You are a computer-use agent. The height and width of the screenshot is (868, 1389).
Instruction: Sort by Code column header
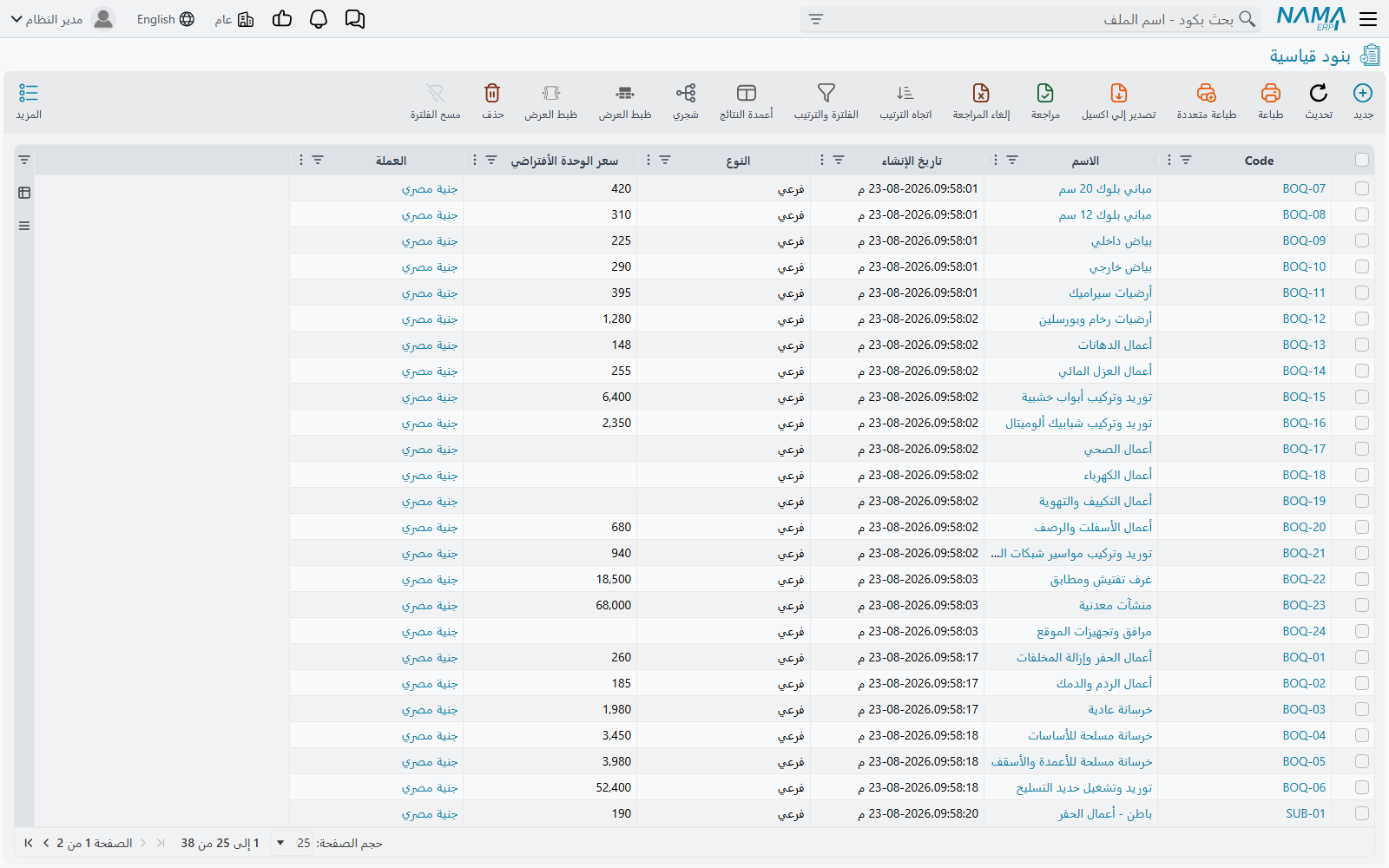click(1259, 161)
